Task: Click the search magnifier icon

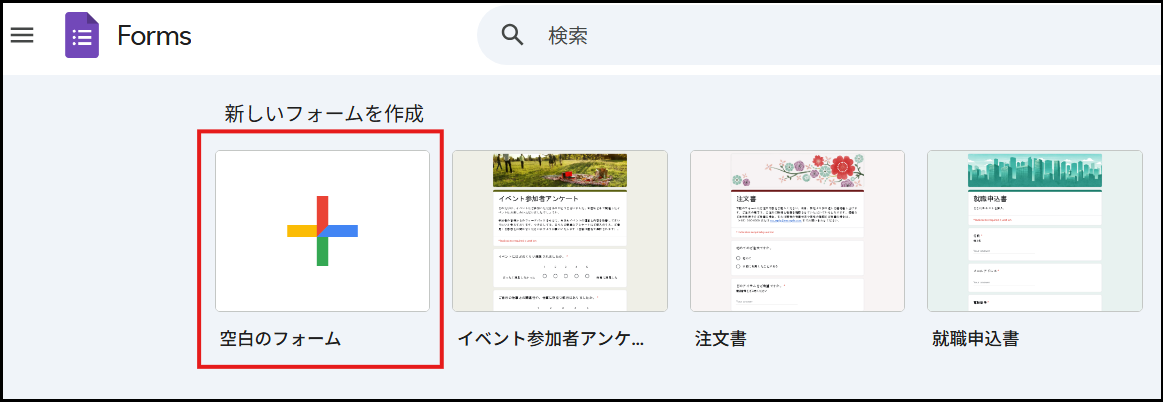Action: coord(513,35)
